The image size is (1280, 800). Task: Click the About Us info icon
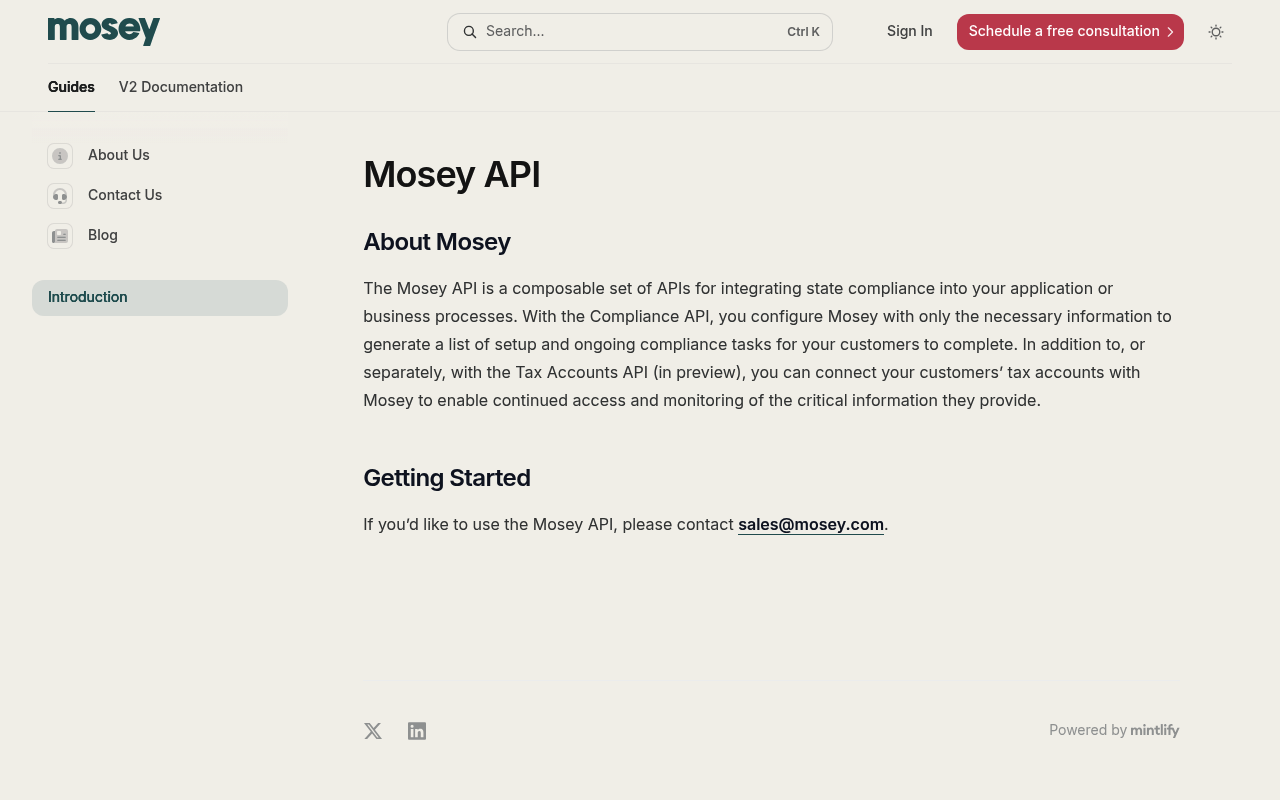coord(60,156)
